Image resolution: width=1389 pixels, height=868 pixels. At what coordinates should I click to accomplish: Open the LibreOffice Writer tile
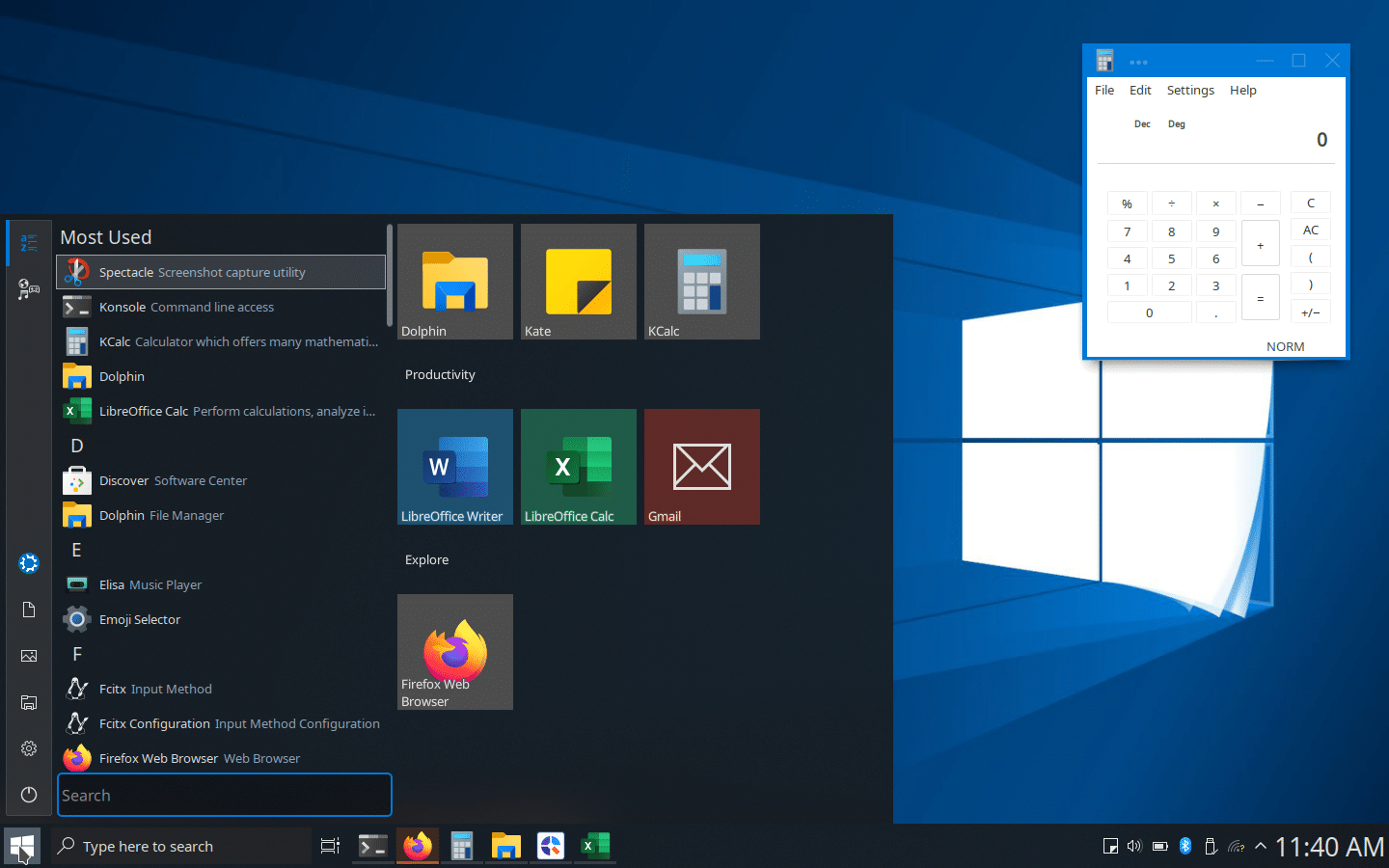tap(455, 467)
